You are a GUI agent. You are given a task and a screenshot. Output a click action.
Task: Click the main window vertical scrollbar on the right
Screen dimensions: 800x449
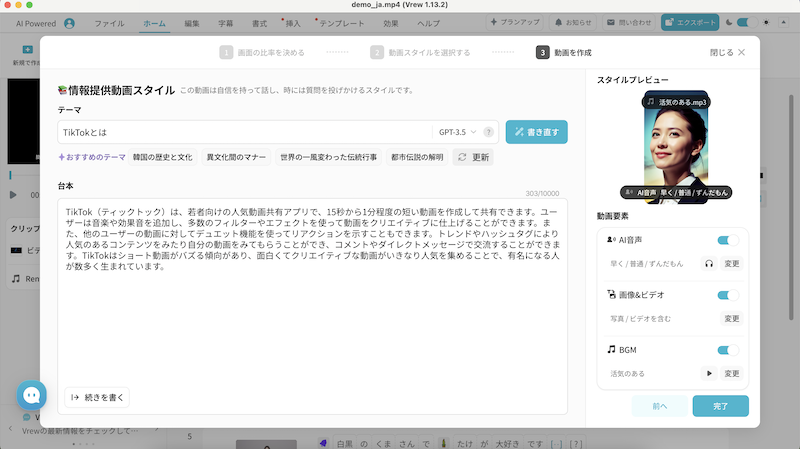click(791, 207)
